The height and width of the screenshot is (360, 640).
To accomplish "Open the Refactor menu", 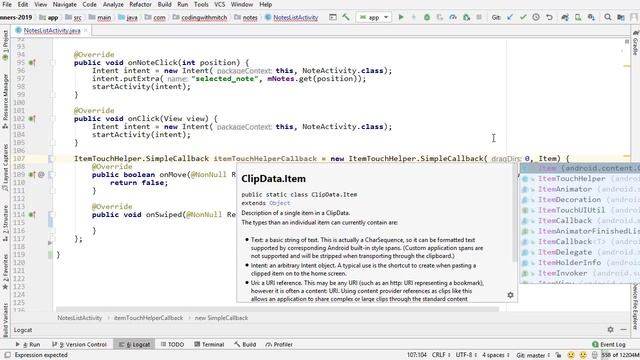I will (x=140, y=4).
